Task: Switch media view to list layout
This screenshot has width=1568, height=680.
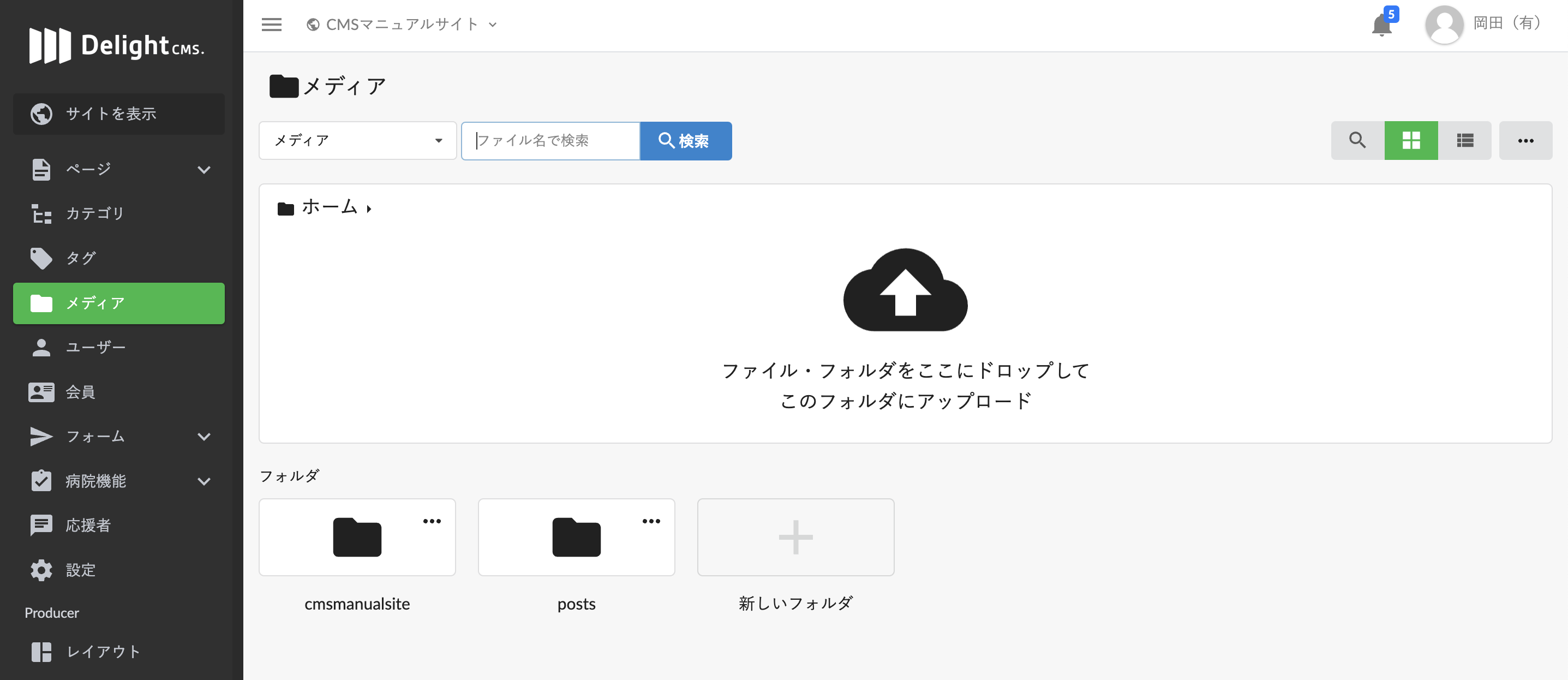Action: [x=1464, y=141]
